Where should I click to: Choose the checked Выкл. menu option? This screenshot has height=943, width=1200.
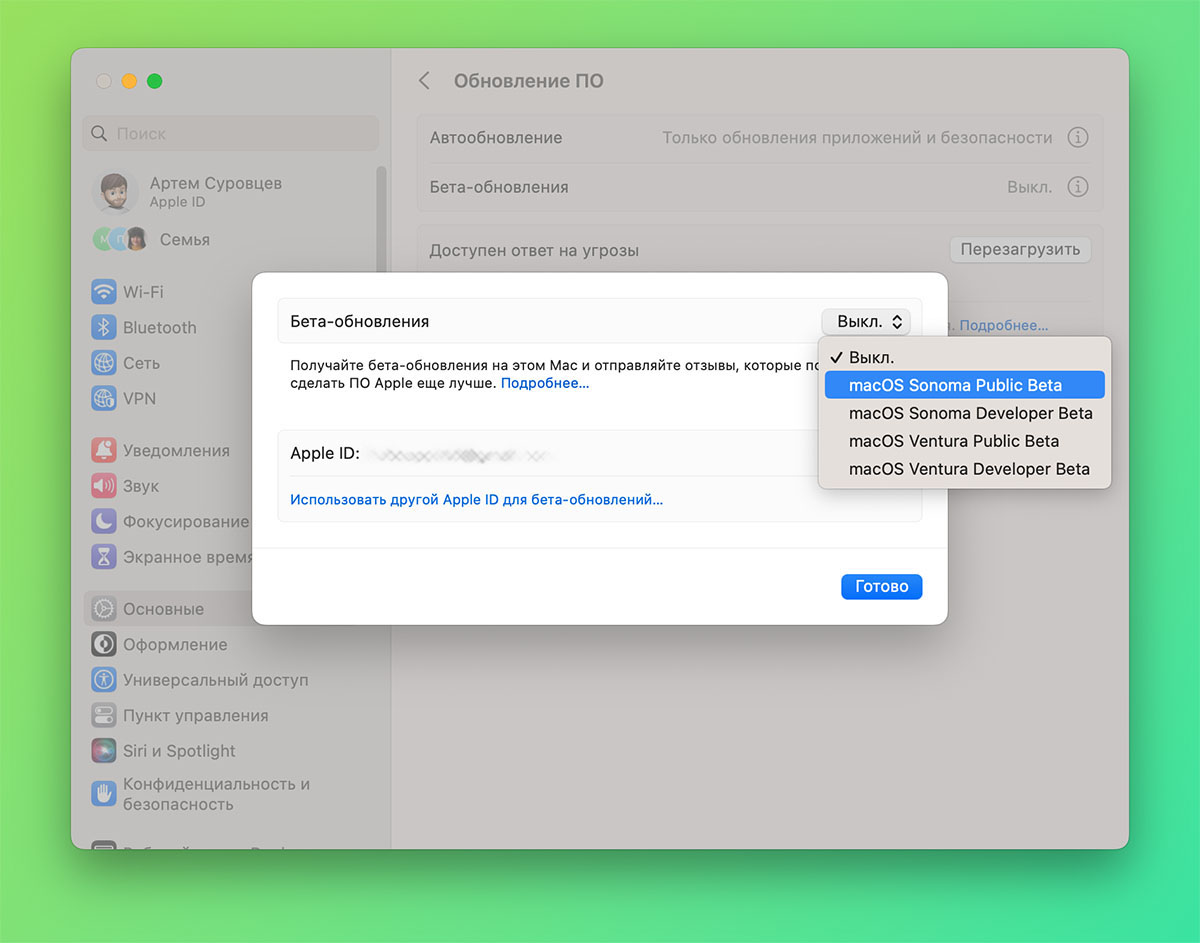pyautogui.click(x=964, y=357)
